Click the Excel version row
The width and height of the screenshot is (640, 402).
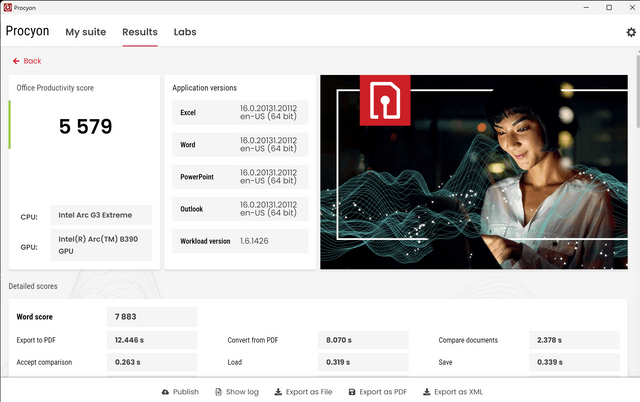[x=240, y=112]
